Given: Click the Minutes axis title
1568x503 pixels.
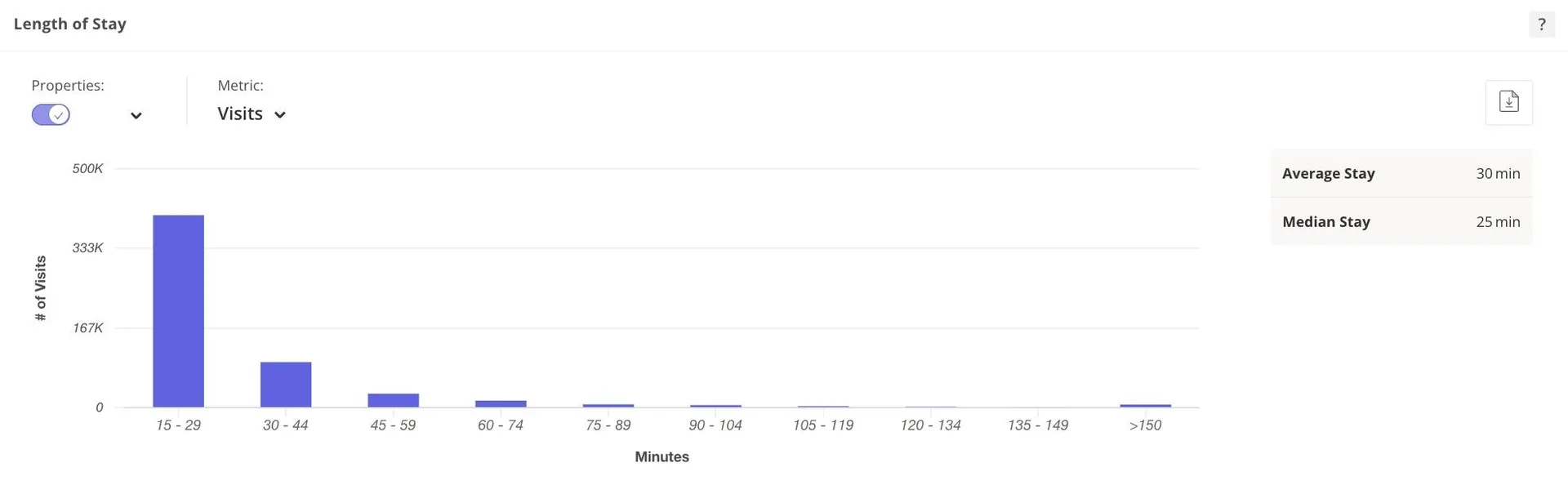Looking at the screenshot, I should [x=661, y=457].
